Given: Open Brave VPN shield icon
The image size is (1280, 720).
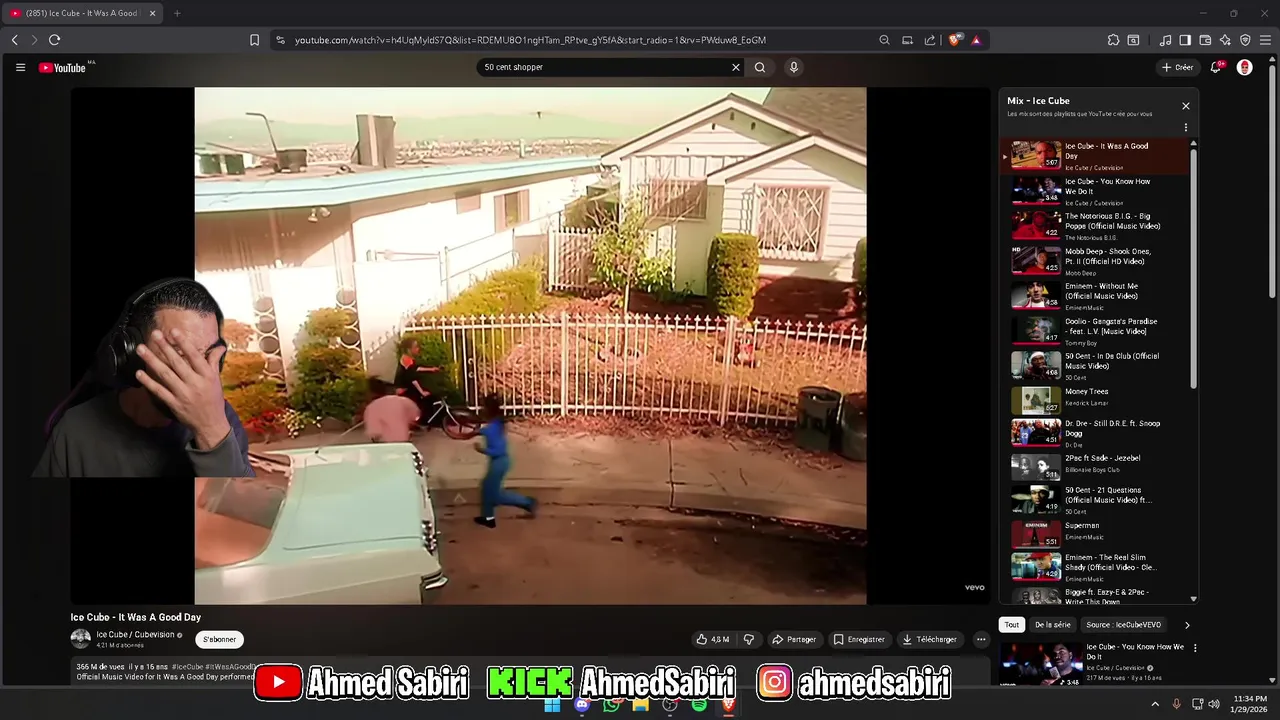Looking at the screenshot, I should click(x=1245, y=40).
